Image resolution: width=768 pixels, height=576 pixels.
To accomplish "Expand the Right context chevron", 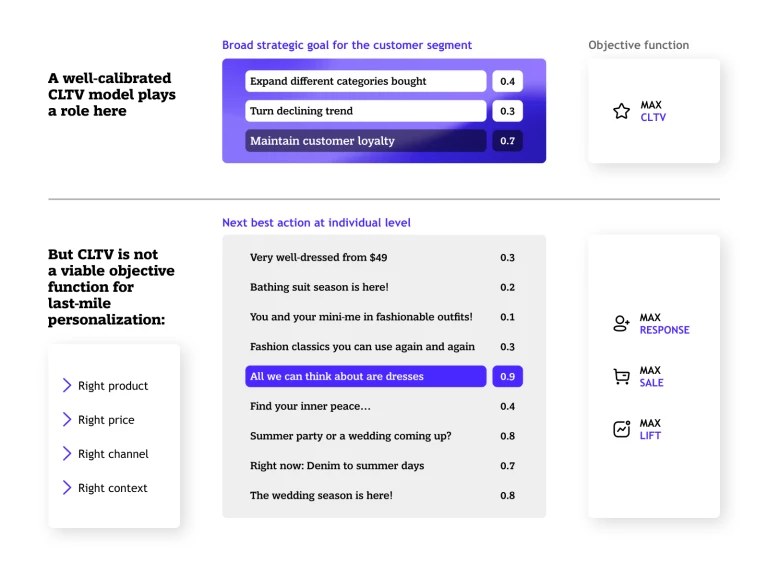I will click(67, 487).
